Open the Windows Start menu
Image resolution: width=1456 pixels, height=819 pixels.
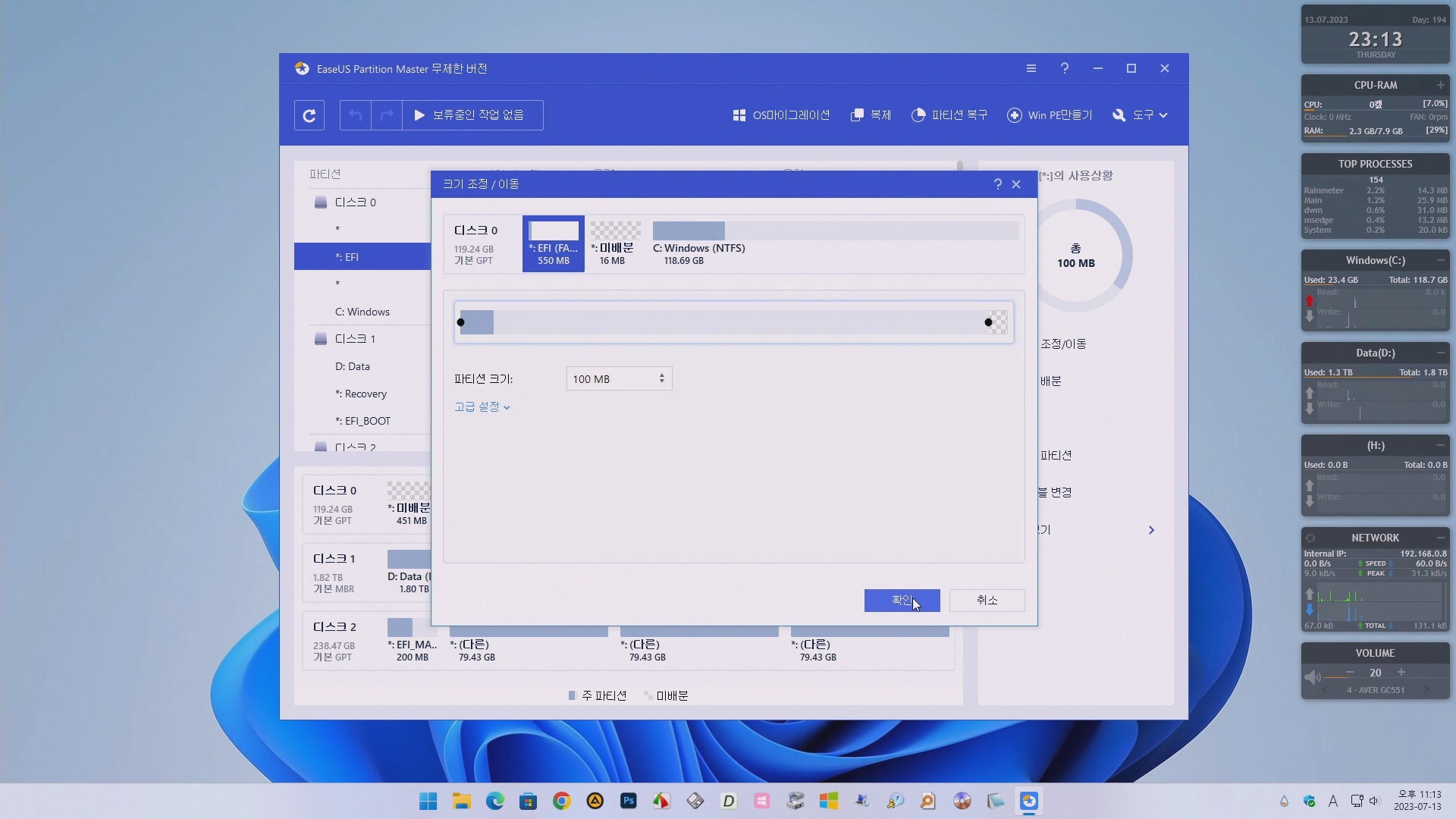click(x=428, y=801)
